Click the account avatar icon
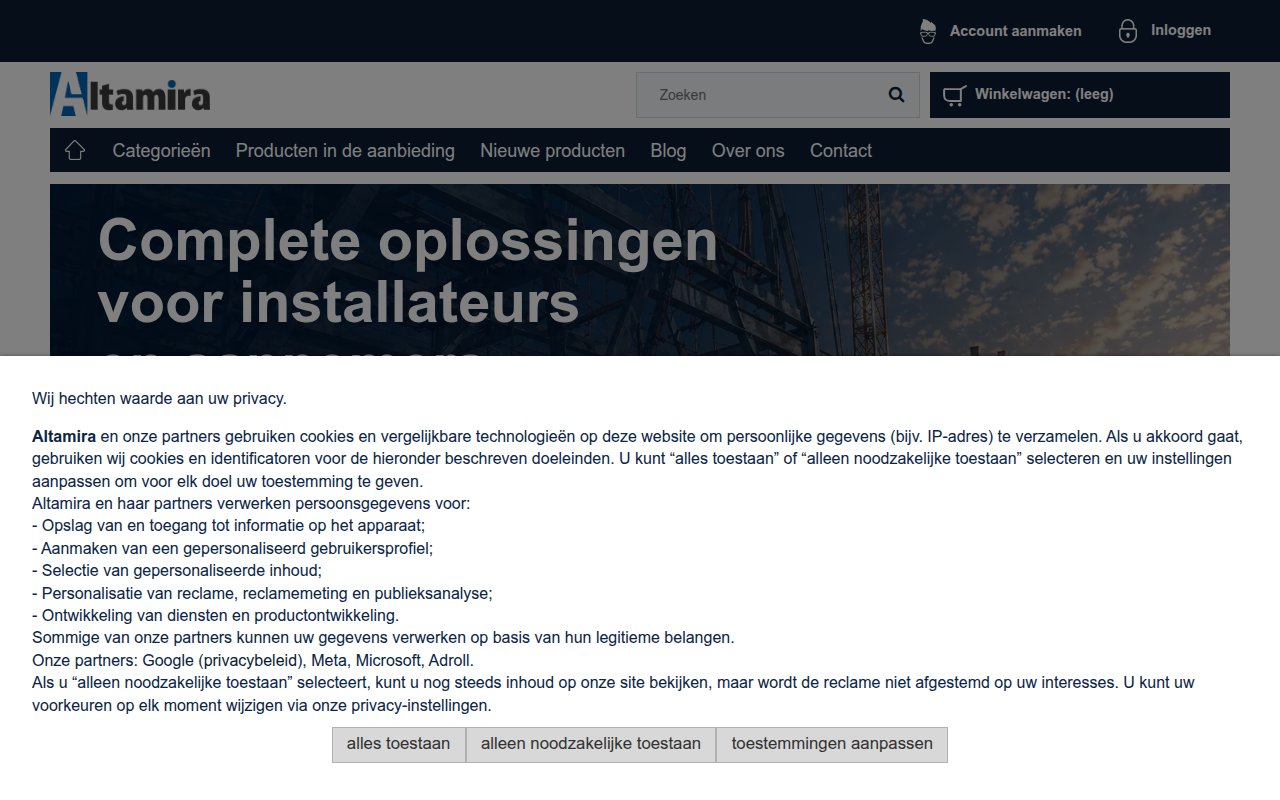 928,31
